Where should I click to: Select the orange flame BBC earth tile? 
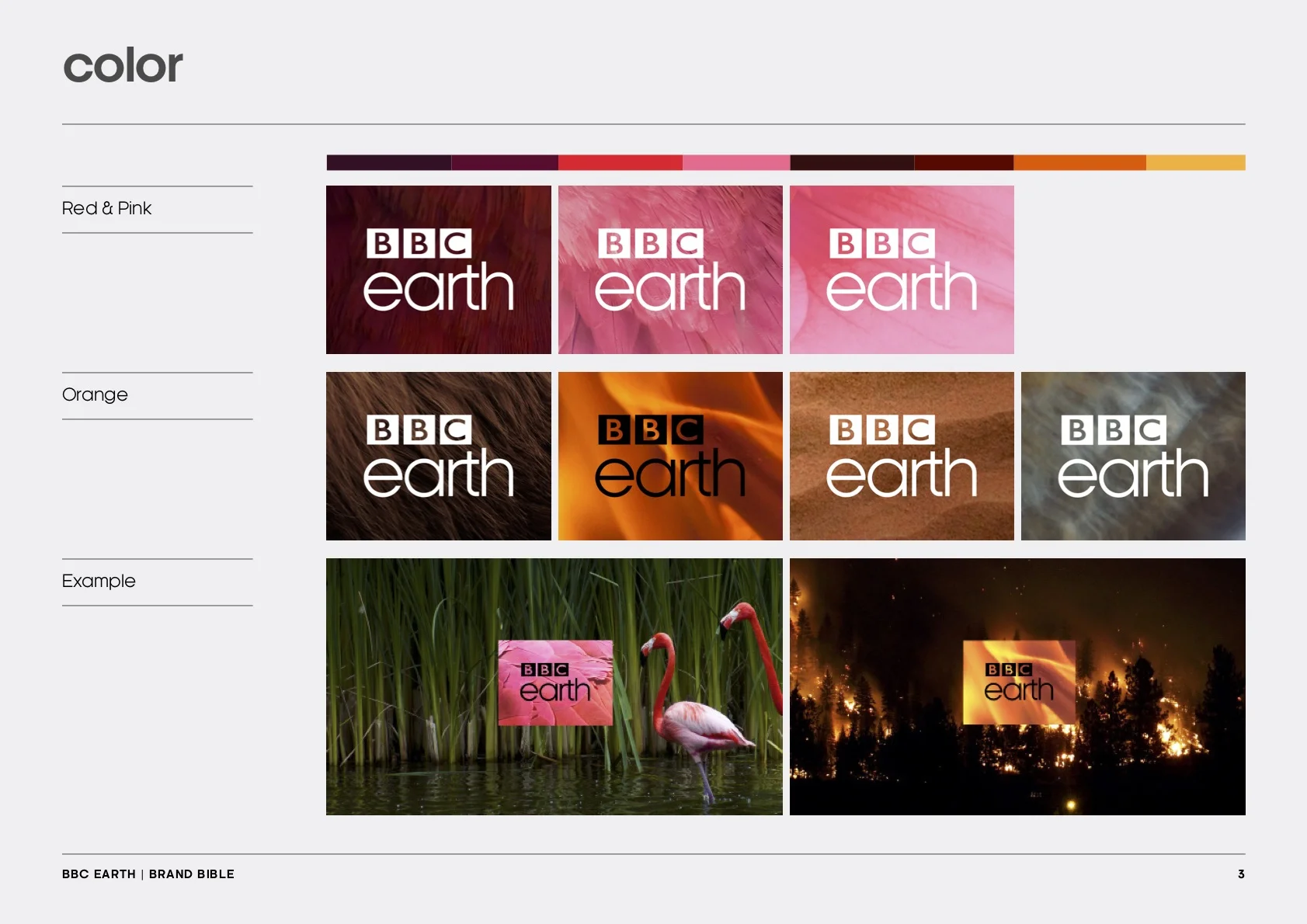coord(669,456)
